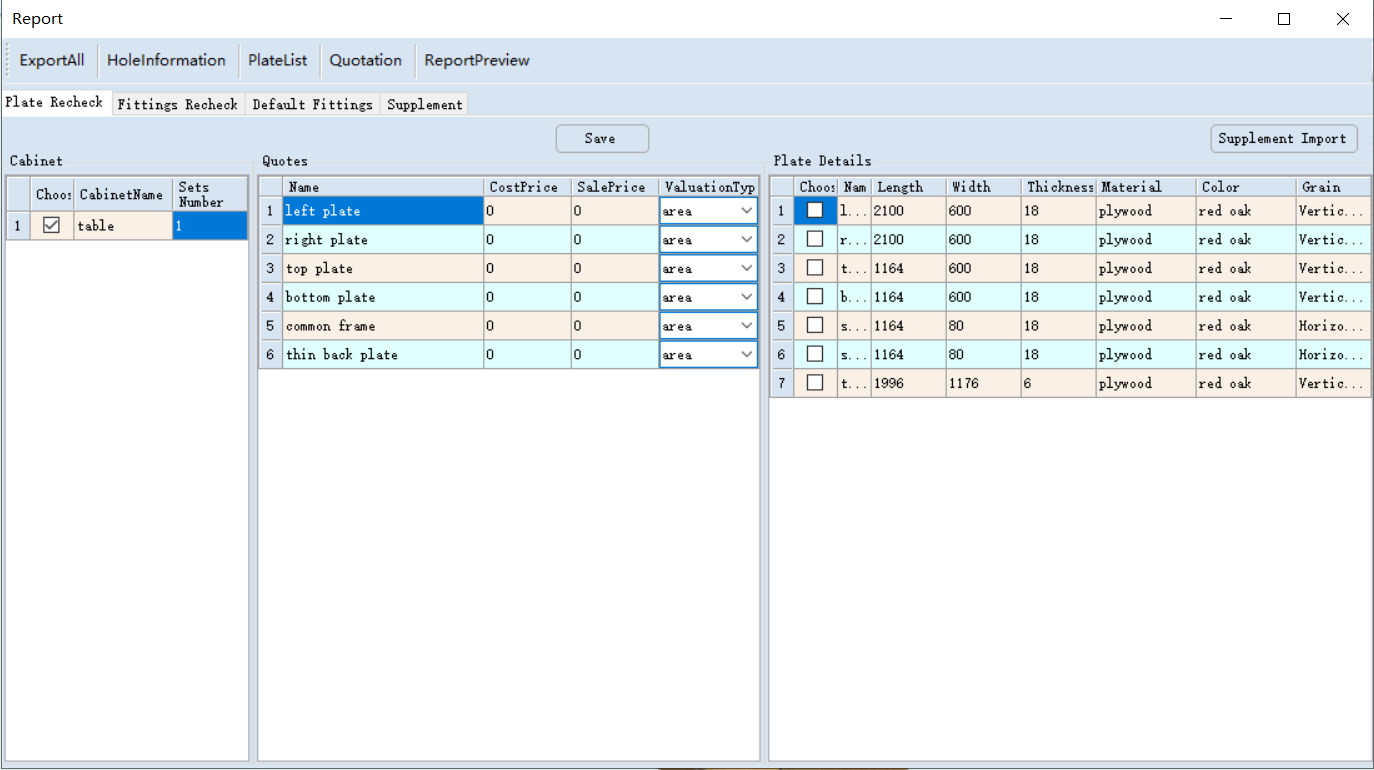The height and width of the screenshot is (770, 1374).
Task: Click the SalePrice column header
Action: click(x=615, y=187)
